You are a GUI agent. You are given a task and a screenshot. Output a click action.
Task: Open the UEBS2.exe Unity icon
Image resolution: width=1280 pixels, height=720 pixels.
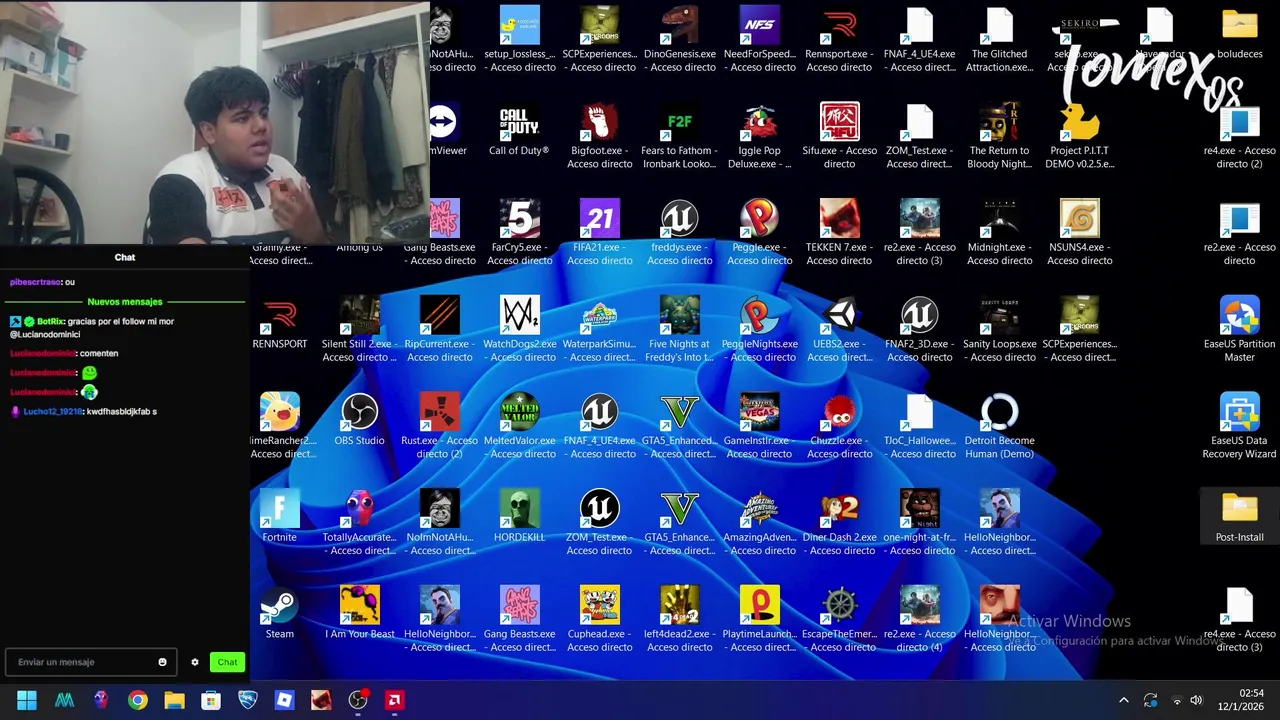click(x=840, y=330)
